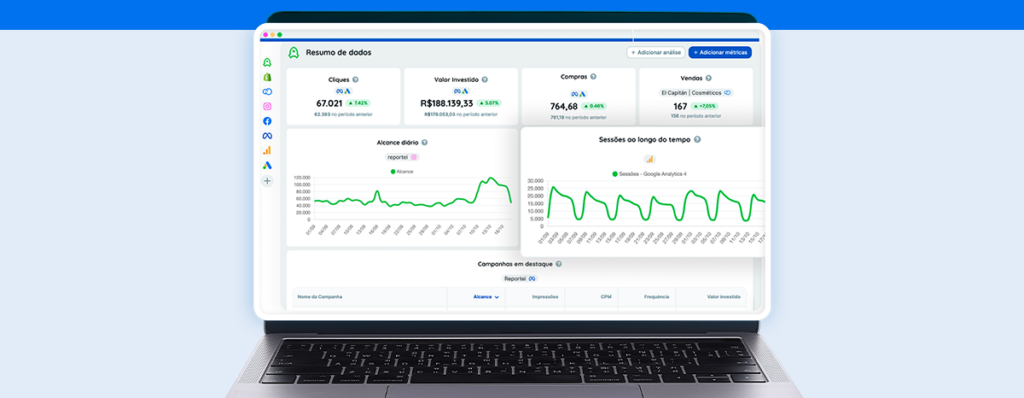The height and width of the screenshot is (398, 1024).
Task: Click the Resumo de dados title
Action: pos(338,52)
